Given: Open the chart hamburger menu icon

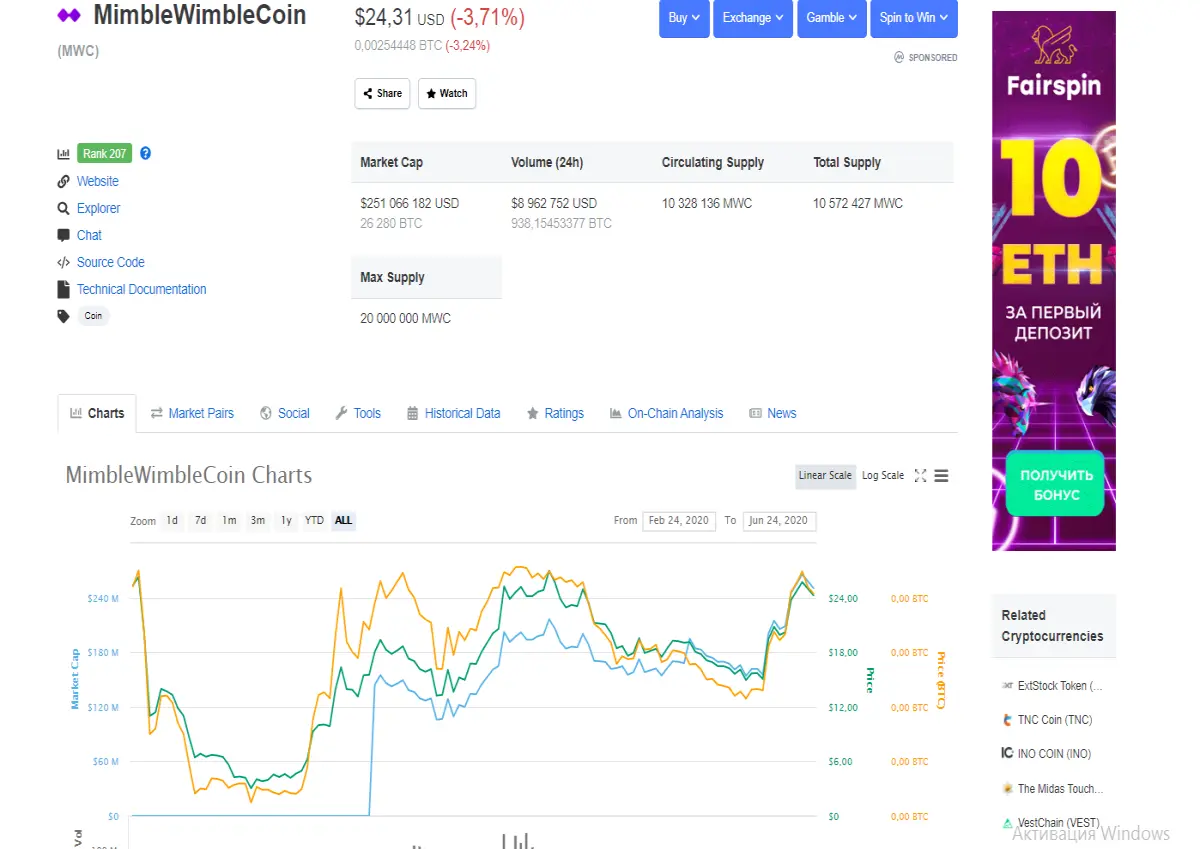Looking at the screenshot, I should (x=941, y=476).
